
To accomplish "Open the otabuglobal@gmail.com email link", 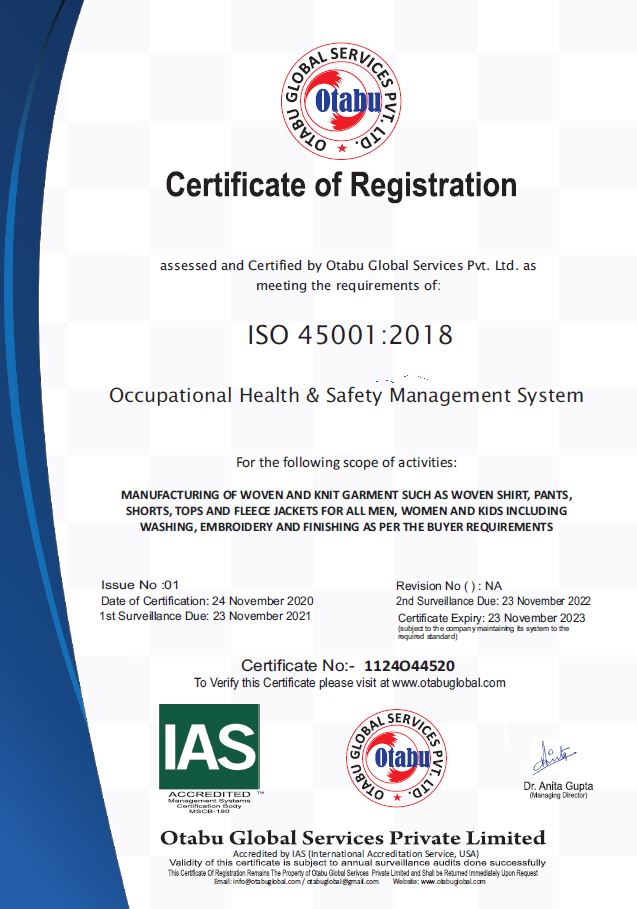I will point(343,881).
